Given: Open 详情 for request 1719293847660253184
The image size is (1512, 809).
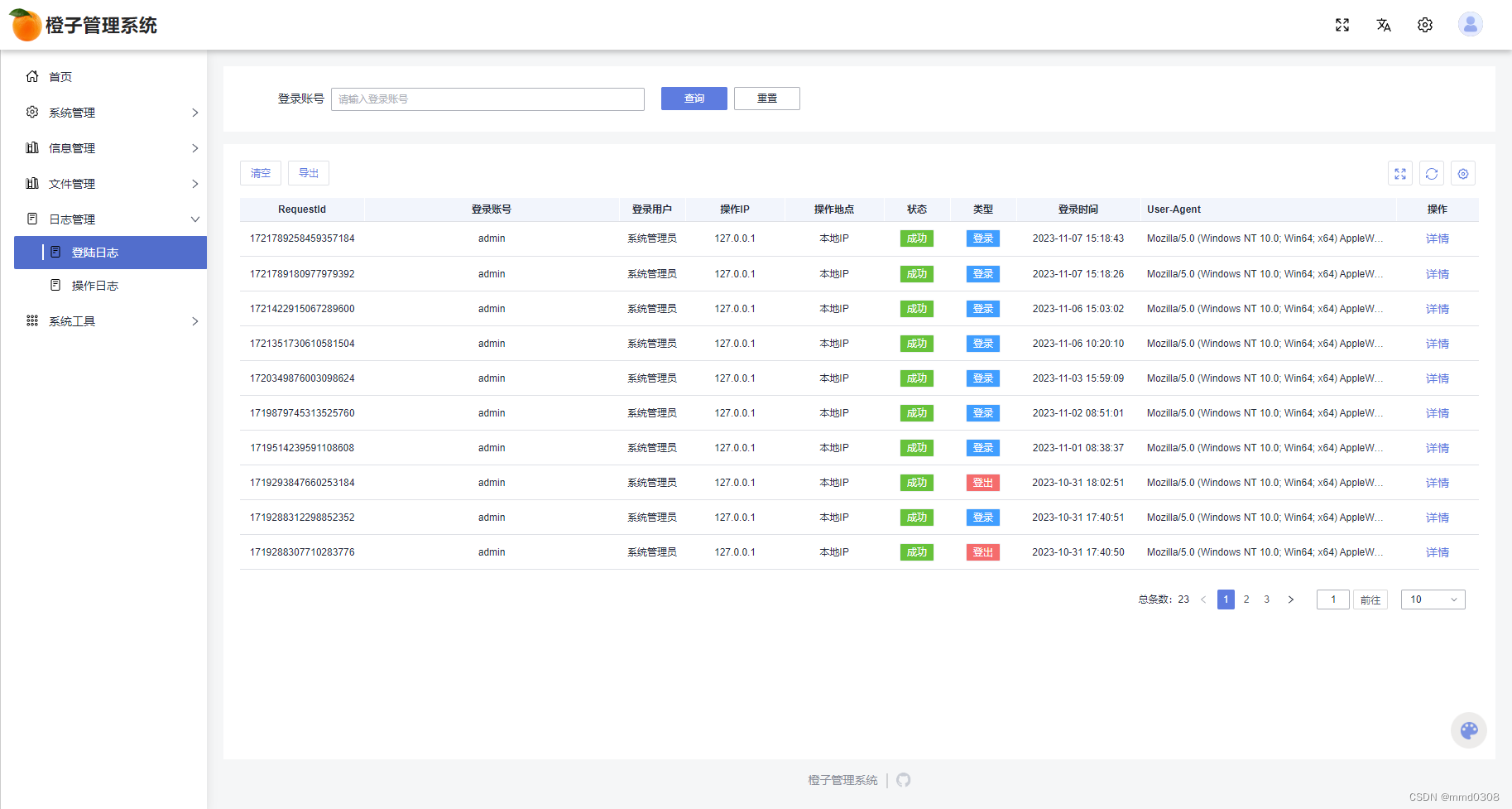Looking at the screenshot, I should pyautogui.click(x=1438, y=483).
